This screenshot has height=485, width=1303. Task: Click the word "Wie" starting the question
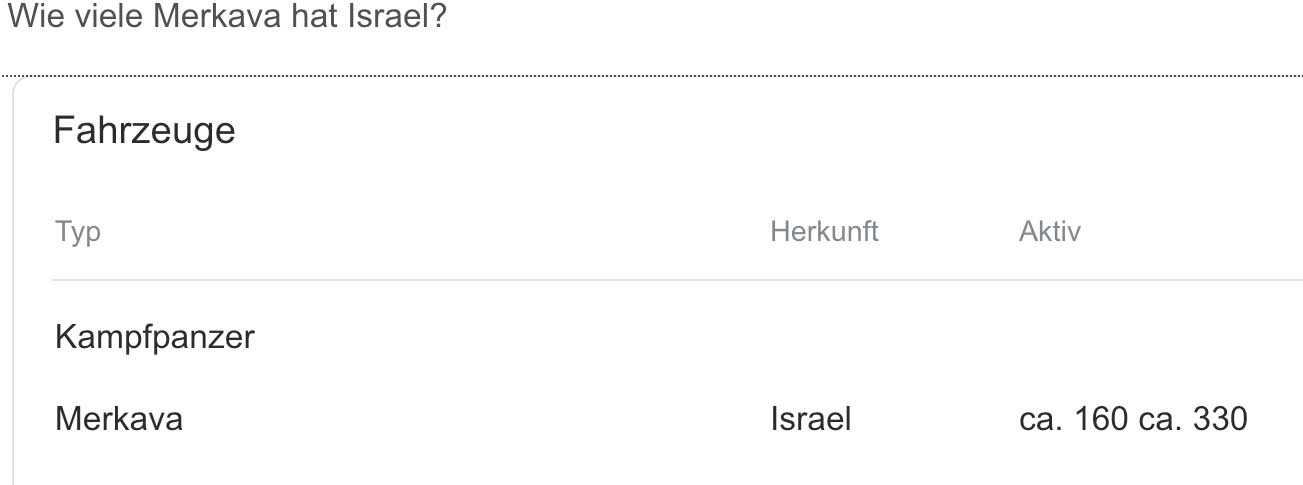[30, 19]
